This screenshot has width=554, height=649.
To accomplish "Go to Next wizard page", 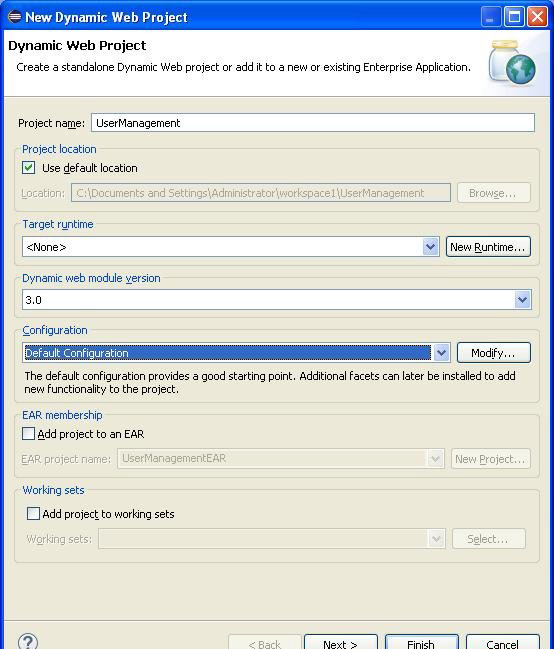I will click(x=341, y=642).
